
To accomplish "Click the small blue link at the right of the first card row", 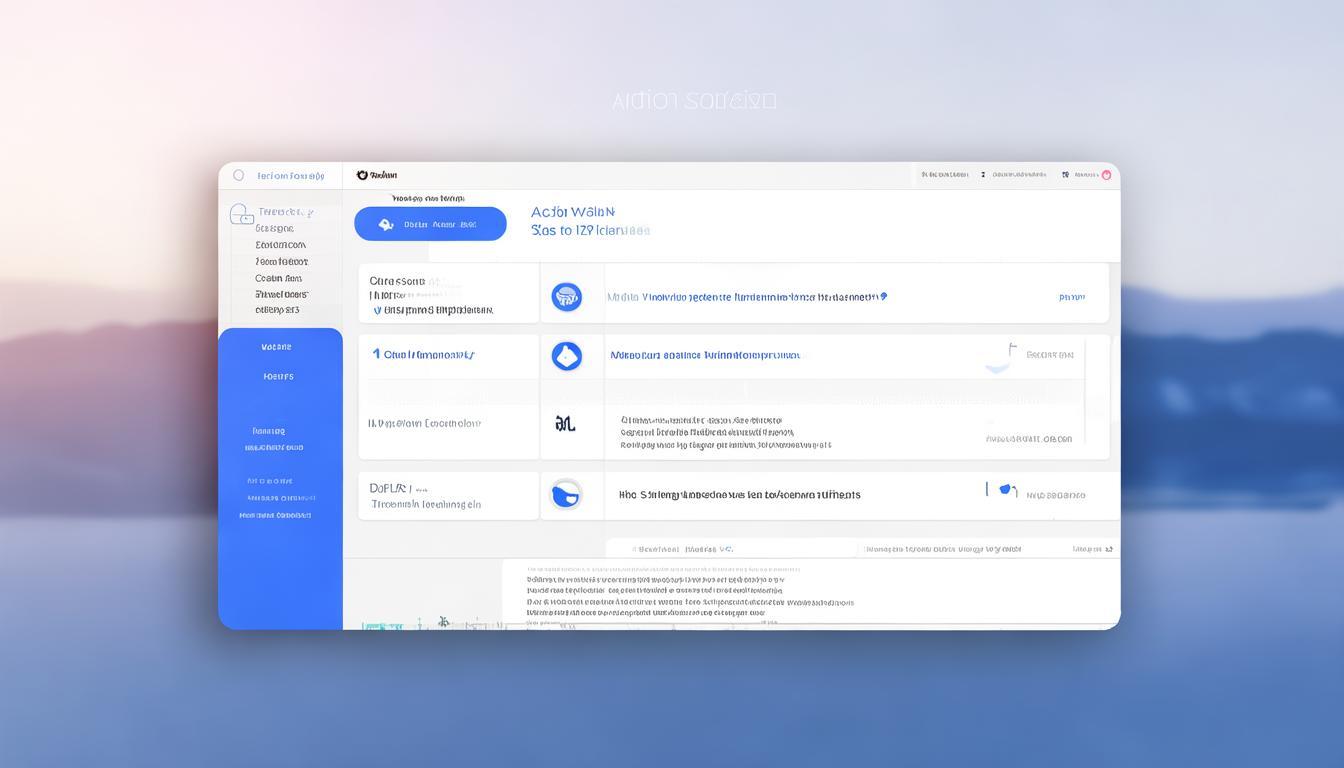I will tap(1072, 297).
